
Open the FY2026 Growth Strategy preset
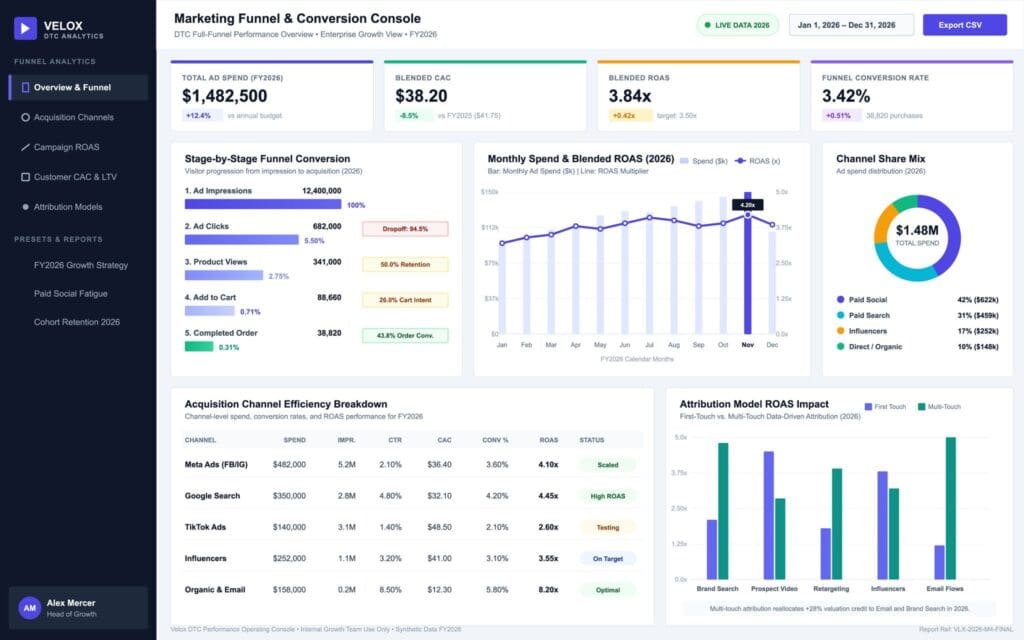pos(81,265)
